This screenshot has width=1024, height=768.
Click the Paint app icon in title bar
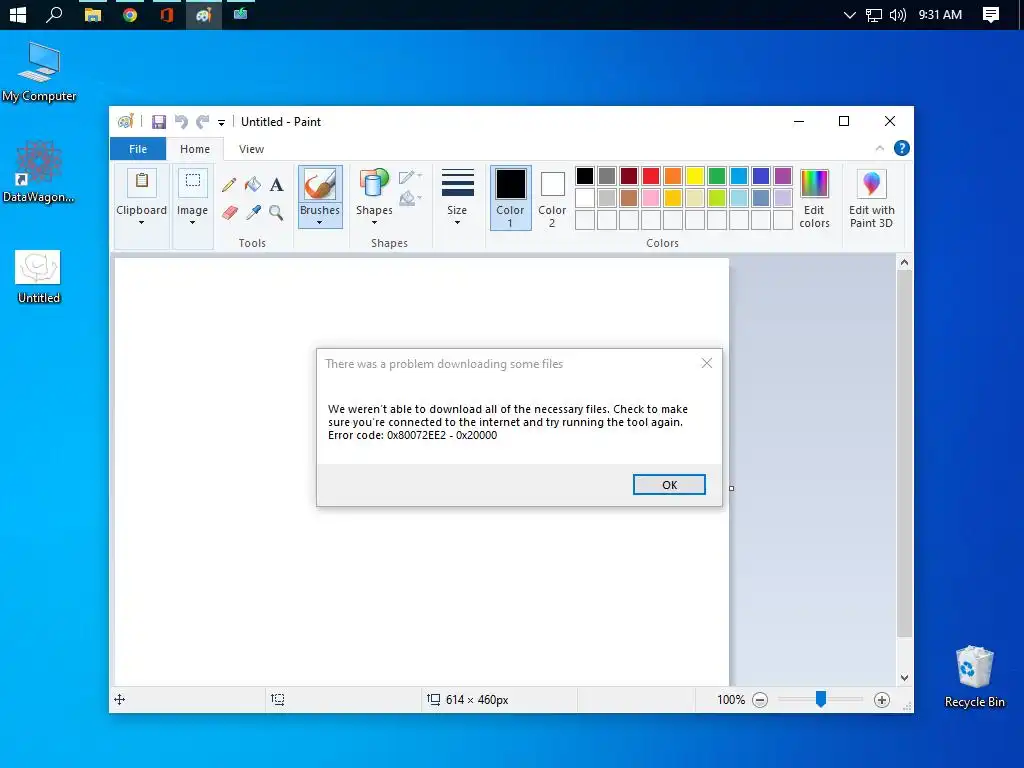point(126,121)
